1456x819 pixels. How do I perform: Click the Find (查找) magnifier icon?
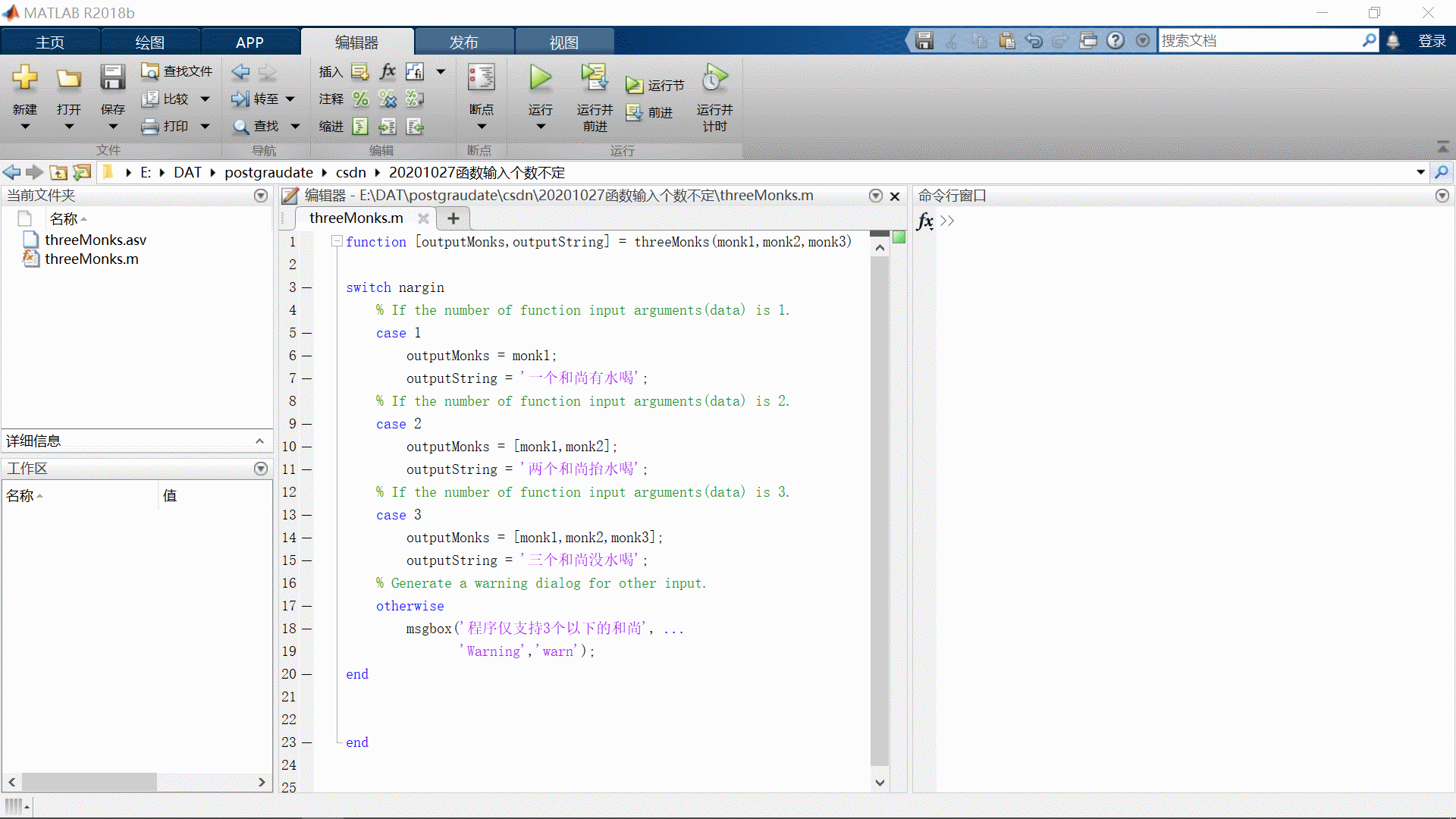tap(240, 126)
